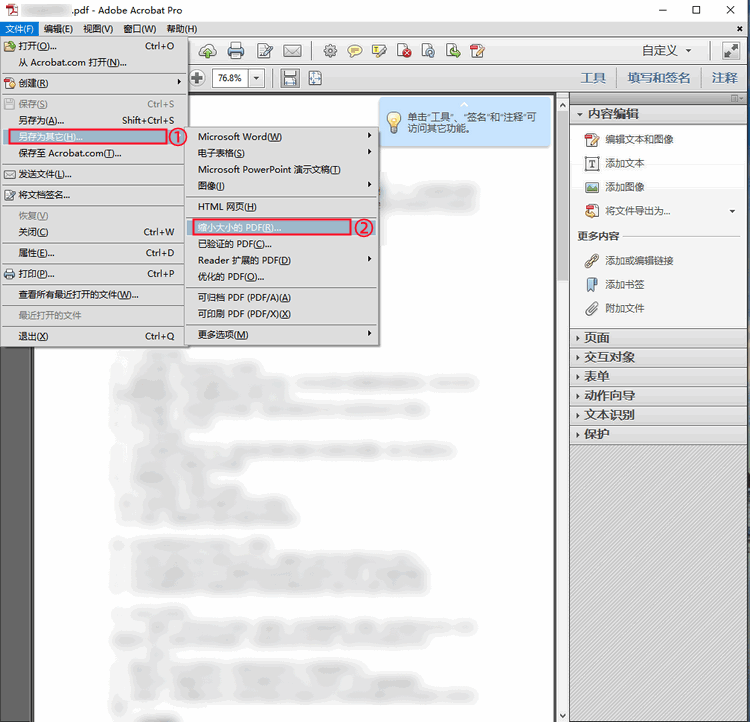Click the fit width scrolling icon
750x722 pixels.
[290, 78]
